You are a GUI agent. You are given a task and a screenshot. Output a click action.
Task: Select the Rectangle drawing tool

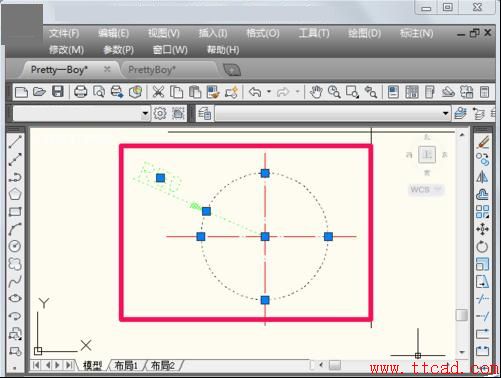(x=15, y=211)
